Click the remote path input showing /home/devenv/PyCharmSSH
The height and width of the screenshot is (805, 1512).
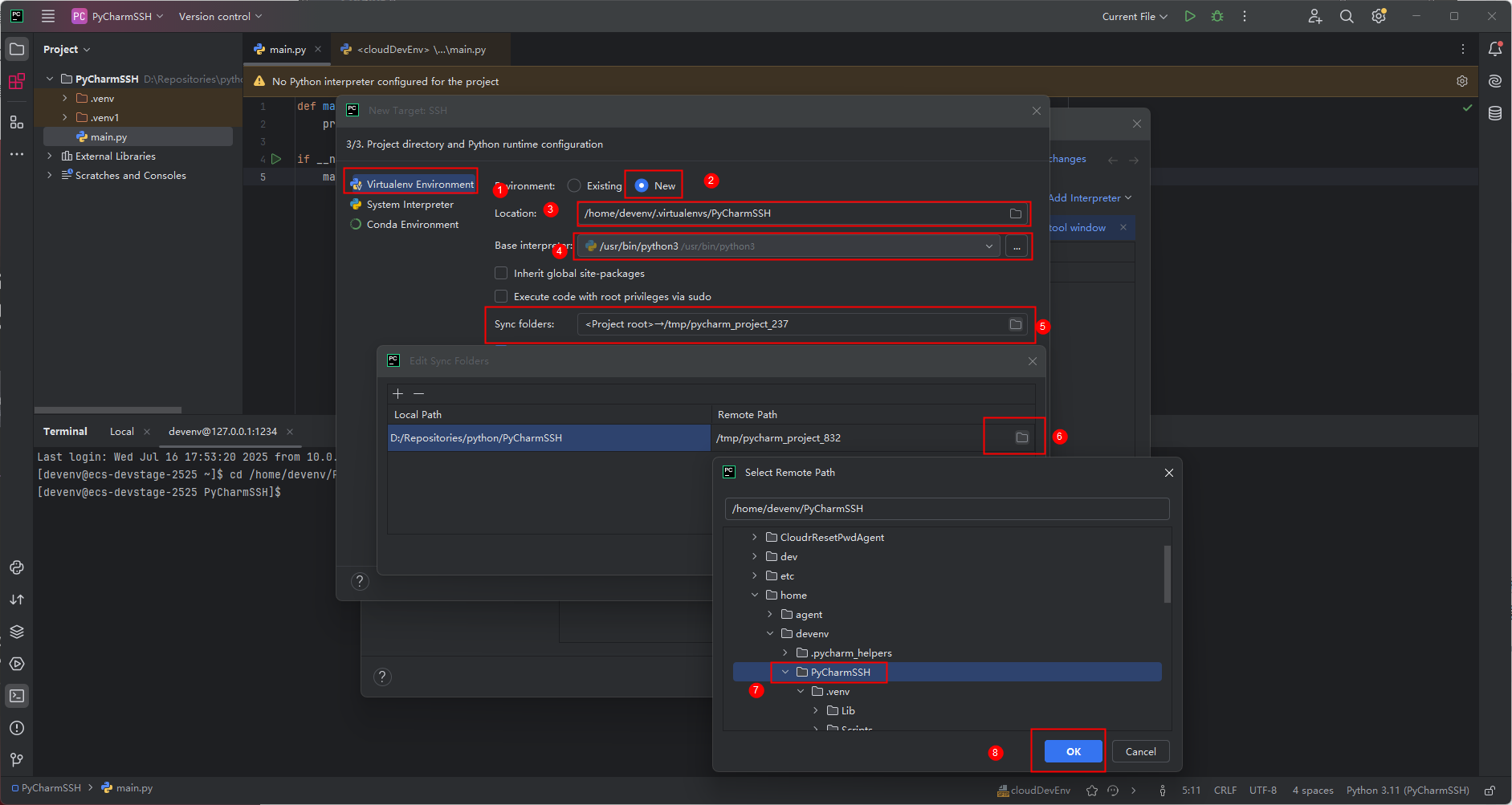(x=948, y=508)
